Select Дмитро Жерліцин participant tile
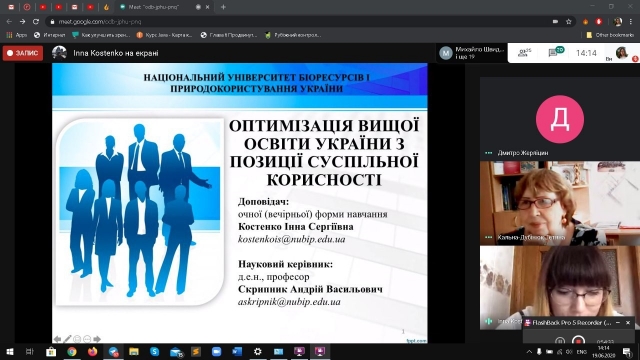This screenshot has height=360, width=640. pyautogui.click(x=560, y=118)
